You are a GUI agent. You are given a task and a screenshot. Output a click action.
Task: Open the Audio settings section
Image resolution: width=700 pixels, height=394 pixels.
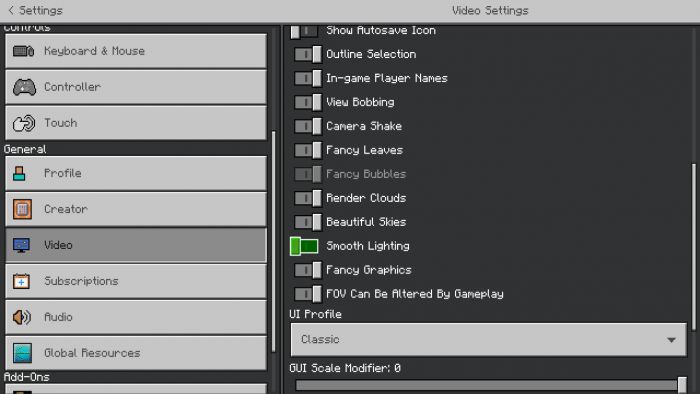pyautogui.click(x=136, y=317)
